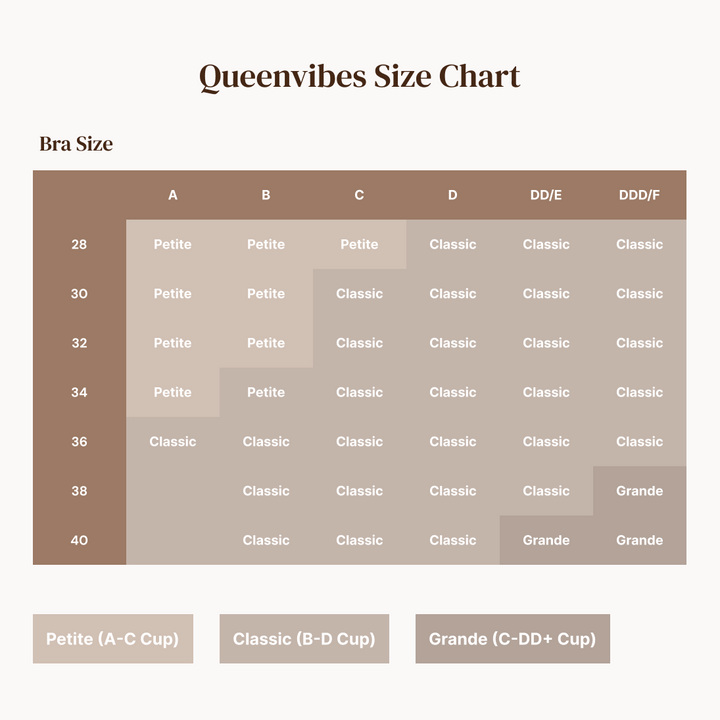
Task: Select the Grande (C-DD+ Cup) legend swatch
Action: [x=512, y=639]
